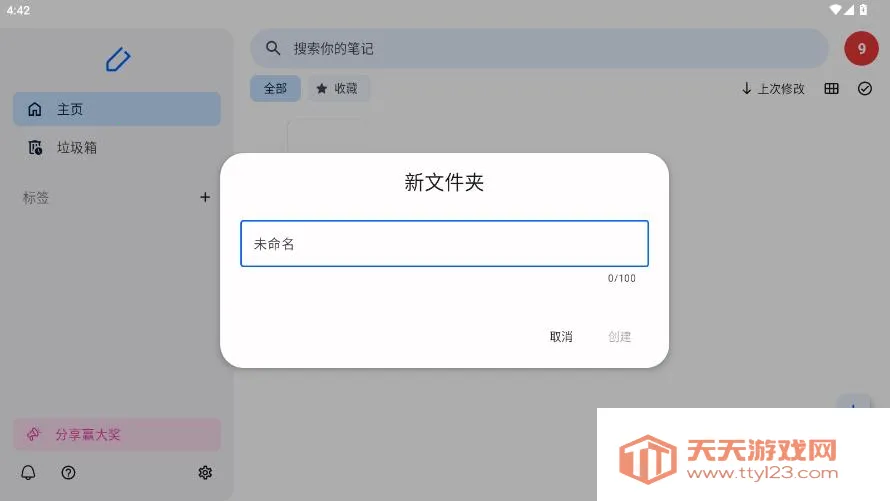Focus the 搜索你的笔记 search field
Viewport: 890px width, 501px height.
pyautogui.click(x=539, y=48)
